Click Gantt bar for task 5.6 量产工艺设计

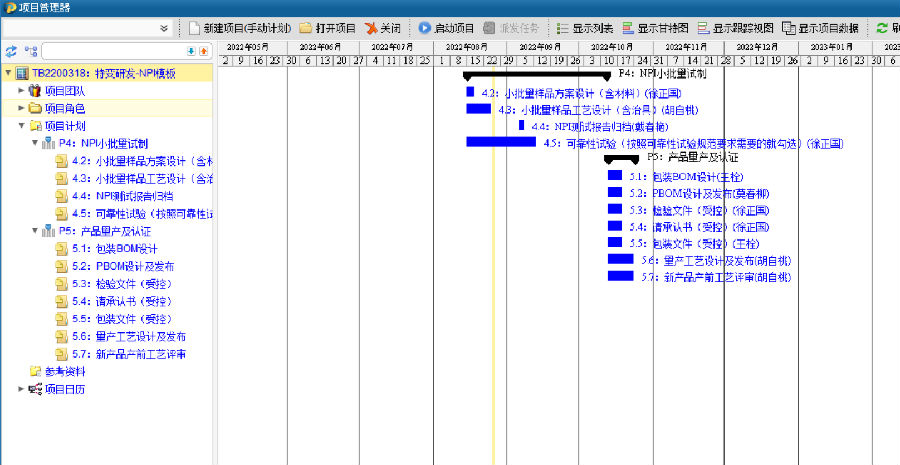tap(620, 259)
